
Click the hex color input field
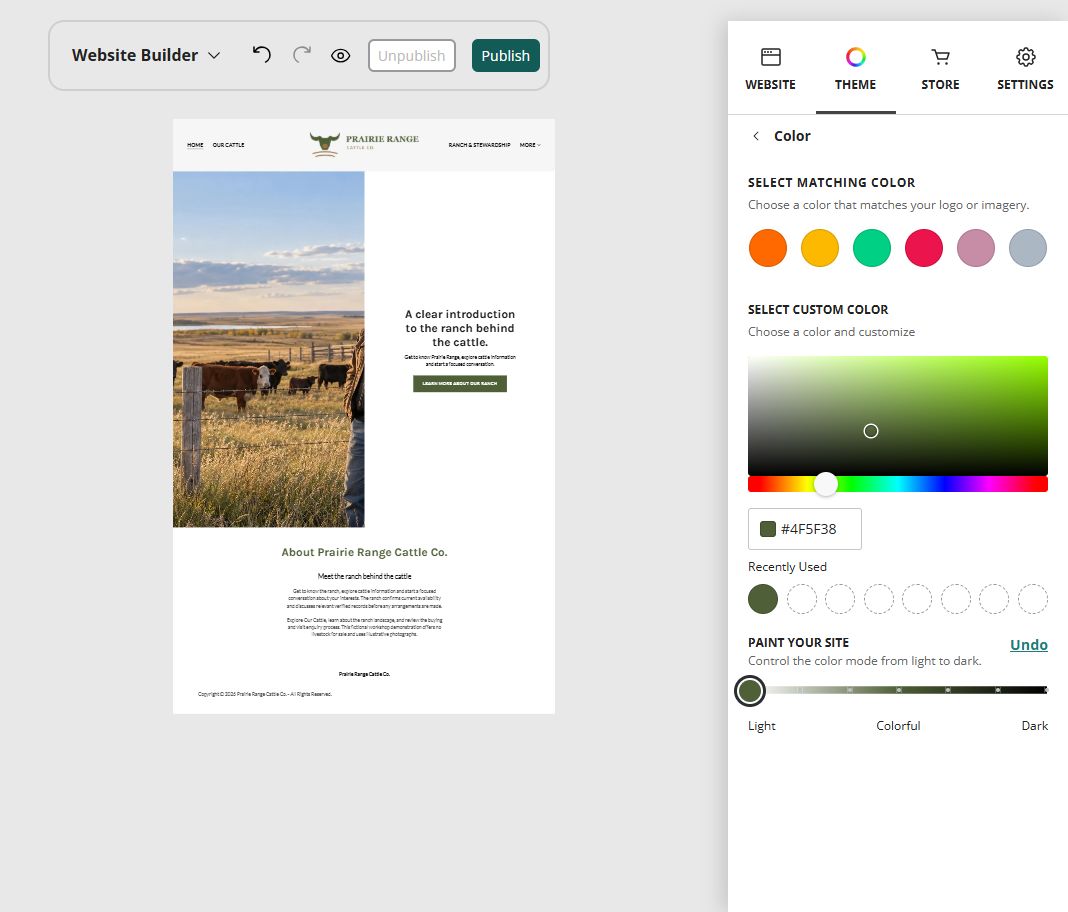pyautogui.click(x=804, y=529)
